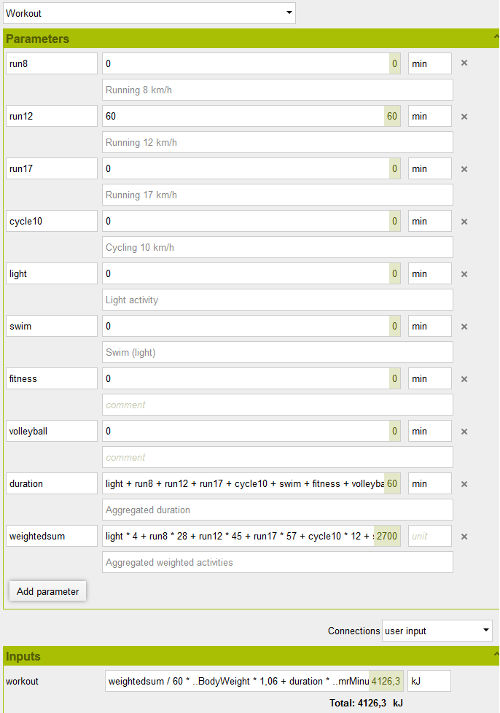Remove the run8 parameter with its X icon
The width and height of the screenshot is (500, 713).
click(x=464, y=63)
